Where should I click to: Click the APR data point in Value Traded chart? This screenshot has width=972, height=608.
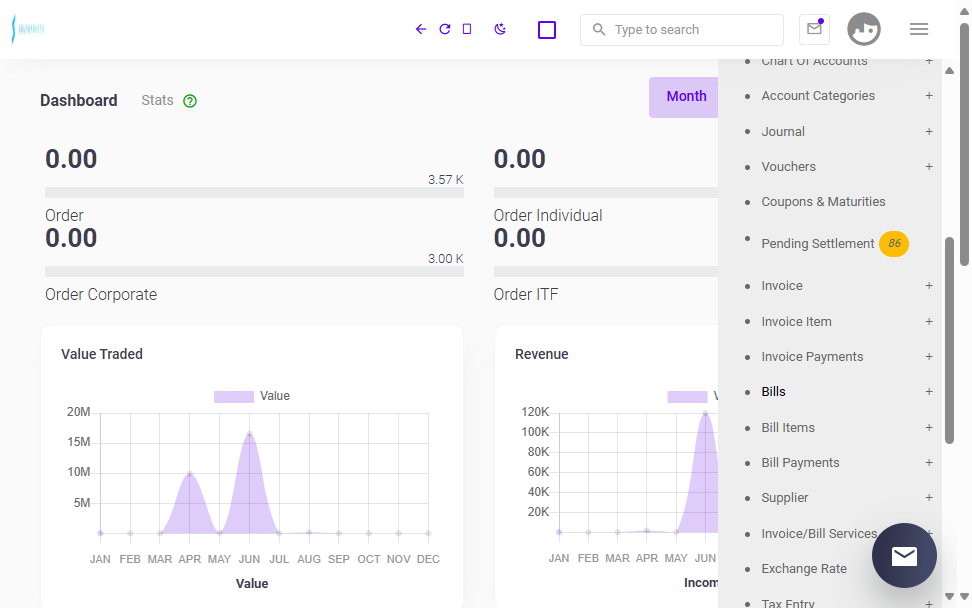(x=190, y=474)
